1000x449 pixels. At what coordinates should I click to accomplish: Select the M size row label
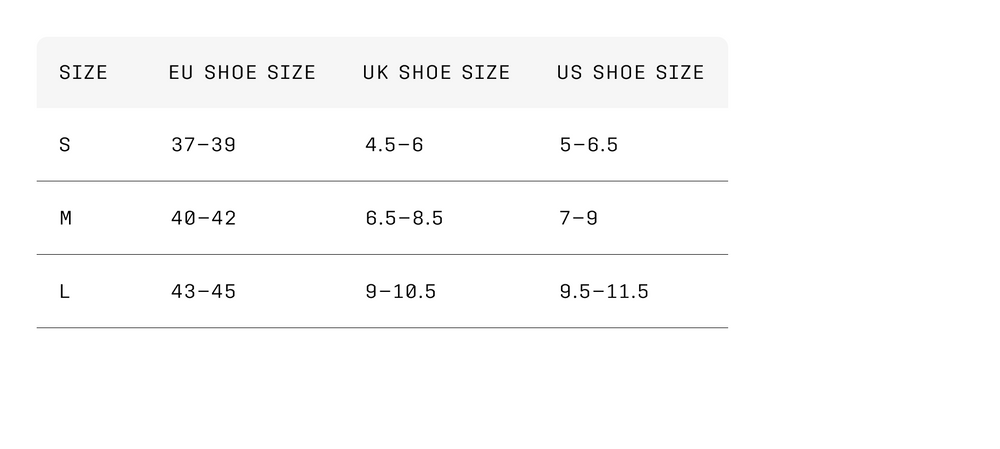pos(66,218)
